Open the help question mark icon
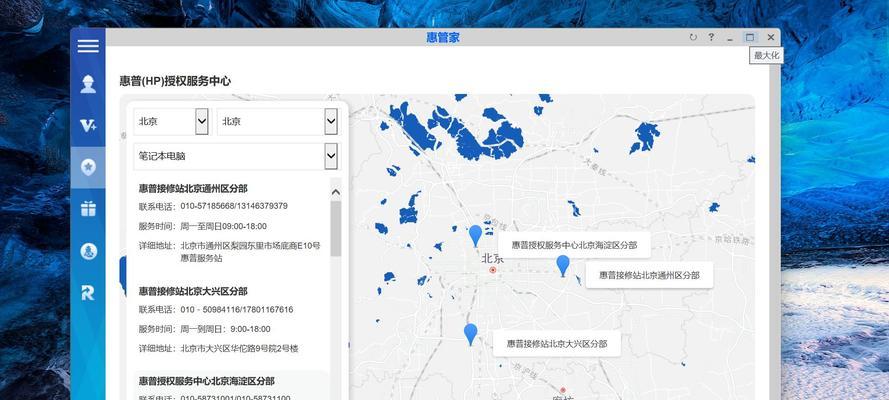889x400 pixels. (711, 37)
